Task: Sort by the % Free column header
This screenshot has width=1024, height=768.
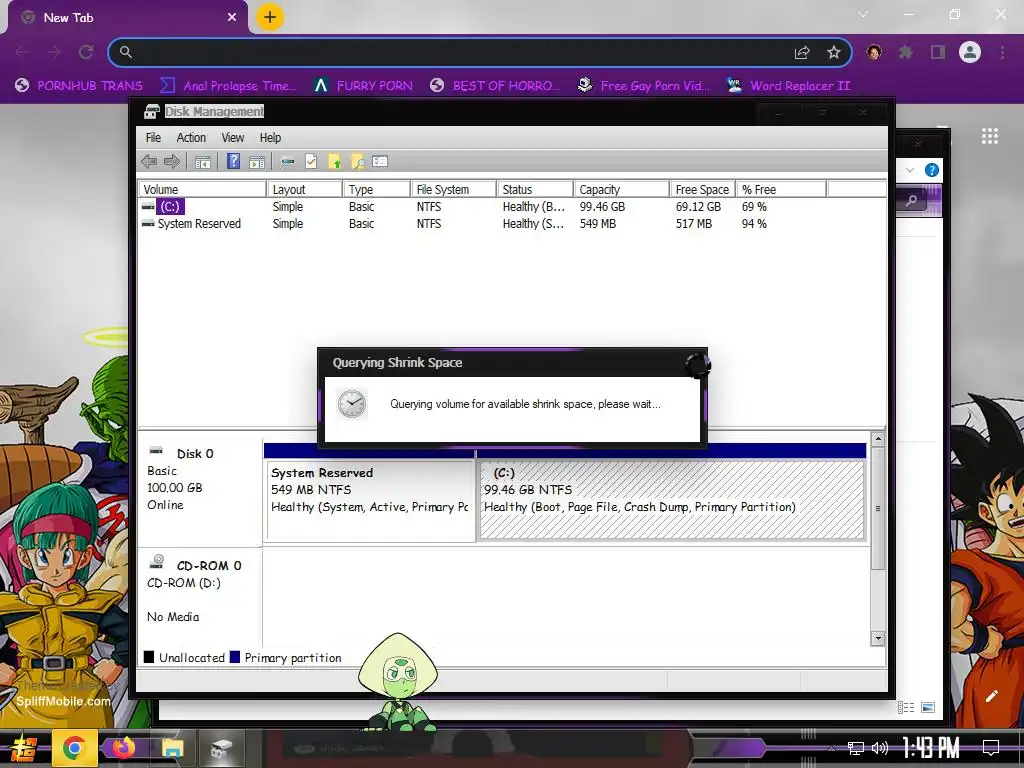Action: pyautogui.click(x=782, y=189)
